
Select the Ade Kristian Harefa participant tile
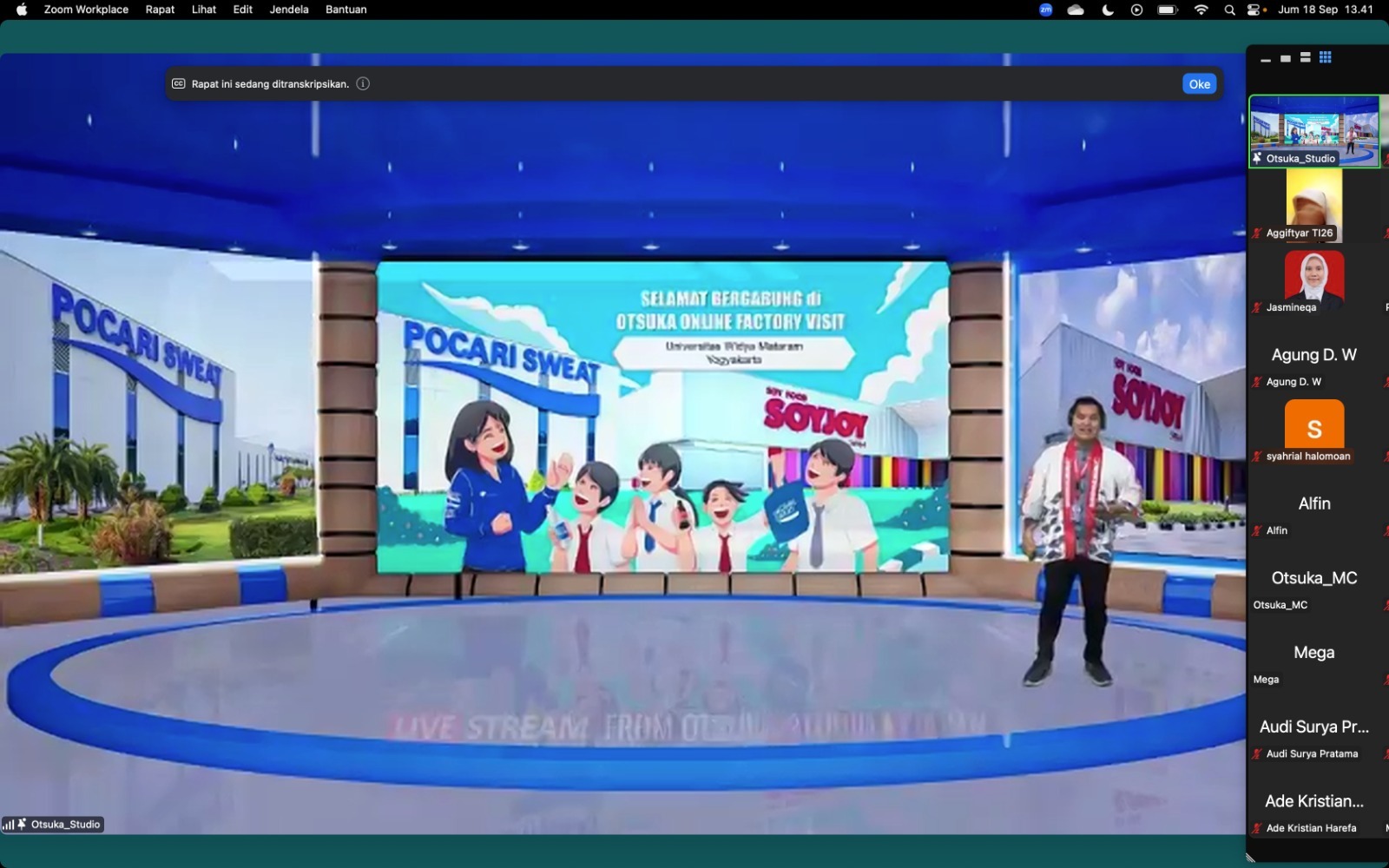(1314, 801)
